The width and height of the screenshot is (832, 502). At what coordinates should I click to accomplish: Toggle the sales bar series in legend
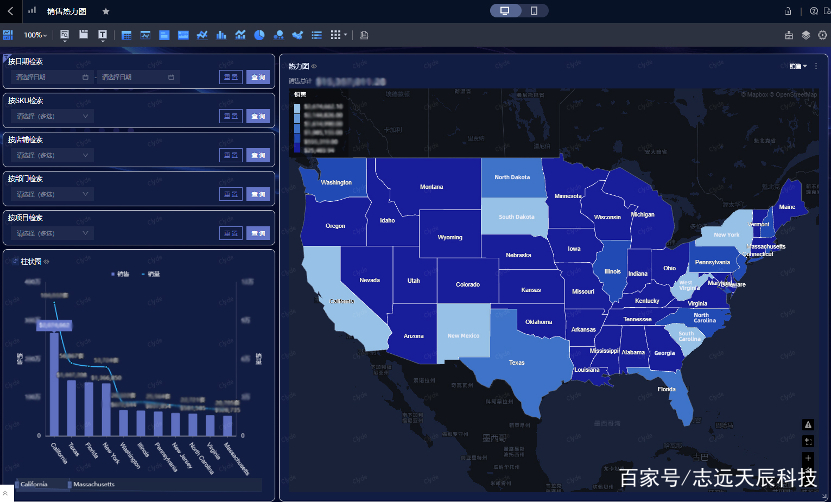pyautogui.click(x=120, y=274)
